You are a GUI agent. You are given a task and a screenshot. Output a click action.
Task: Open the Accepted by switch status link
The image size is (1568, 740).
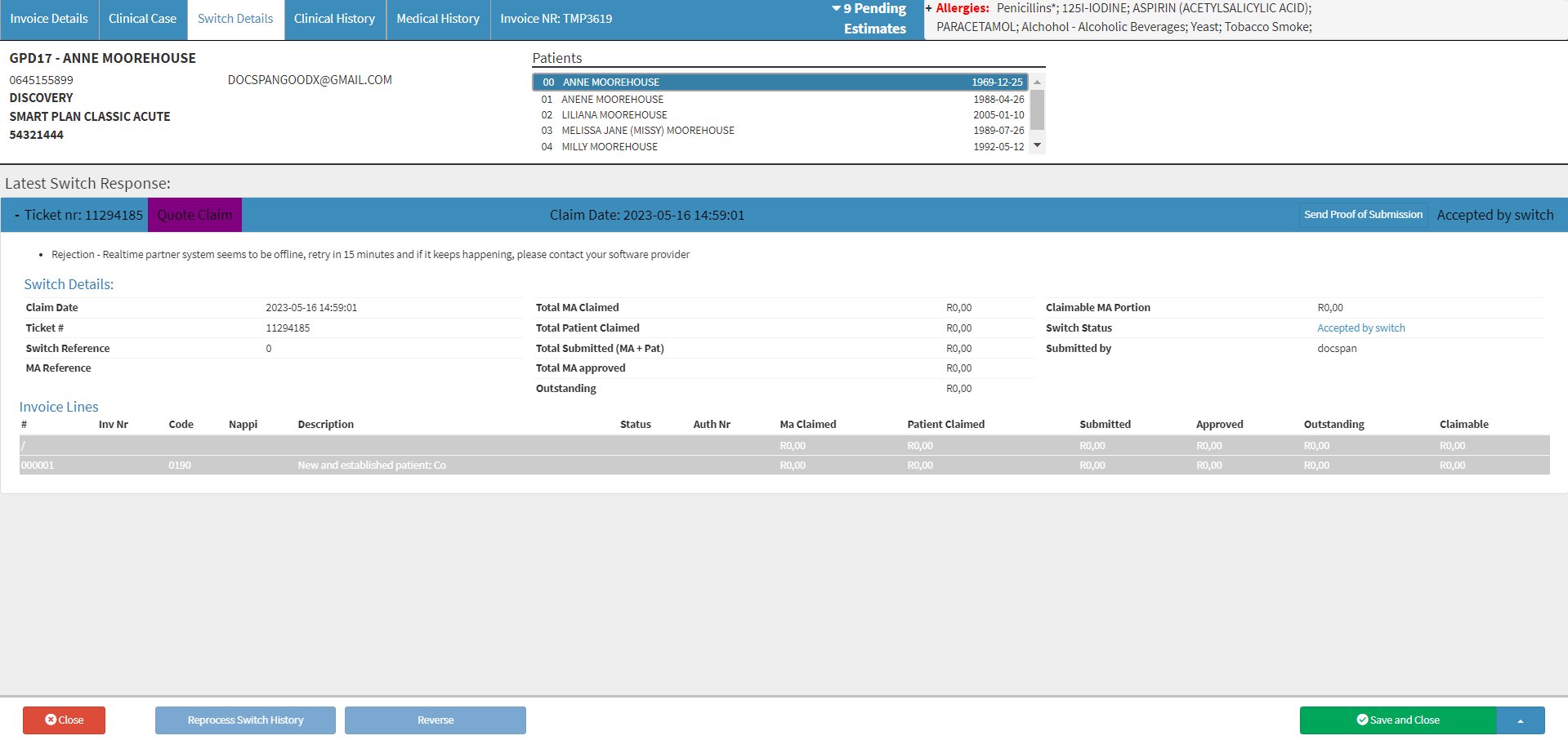point(1360,328)
